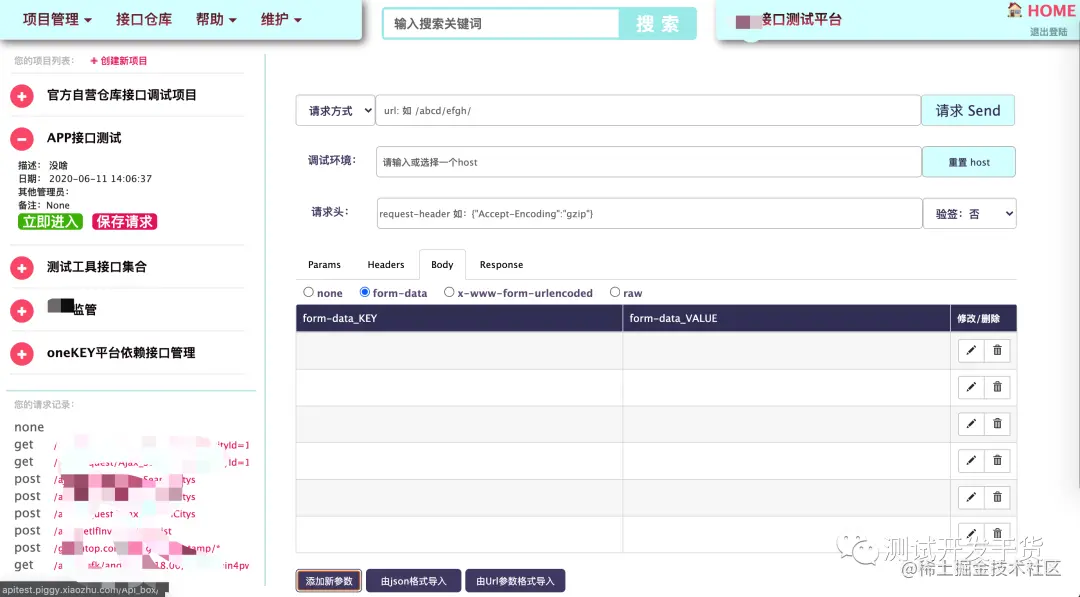Click the 测试工具接口集合 project name

(97, 267)
